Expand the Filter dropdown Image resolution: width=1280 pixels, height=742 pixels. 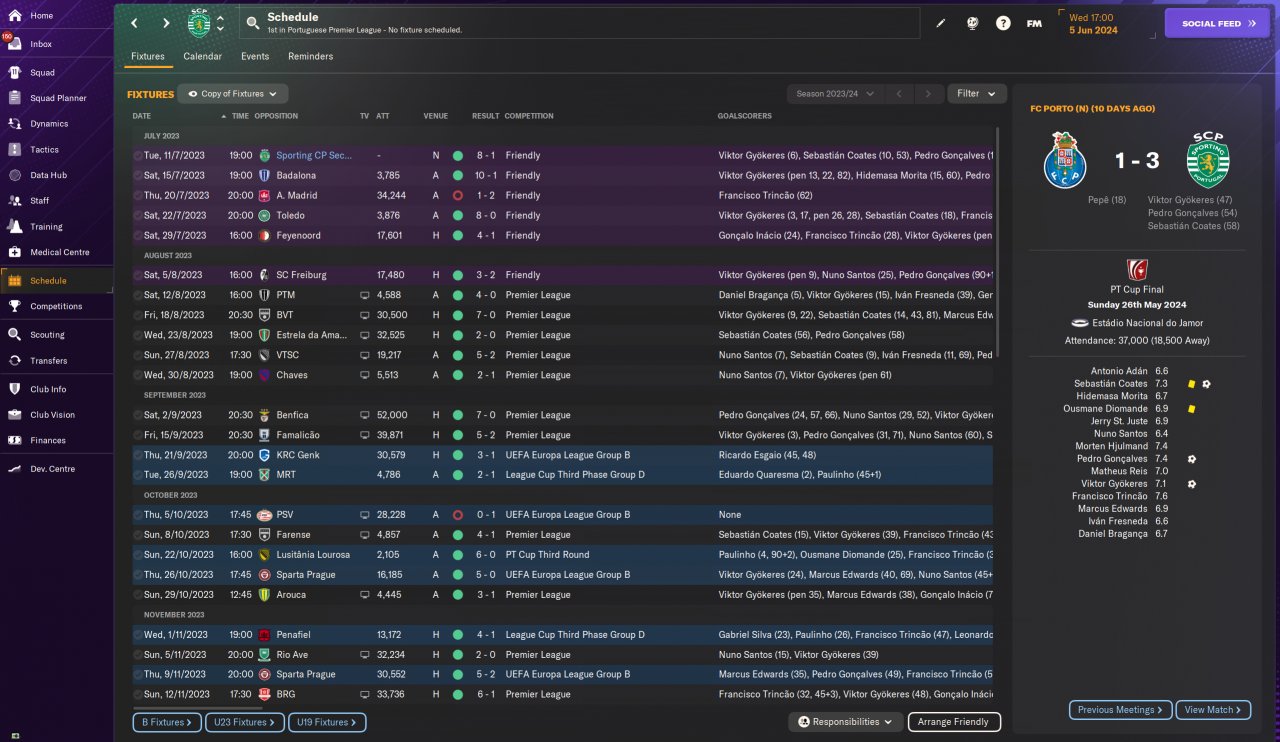pos(976,94)
